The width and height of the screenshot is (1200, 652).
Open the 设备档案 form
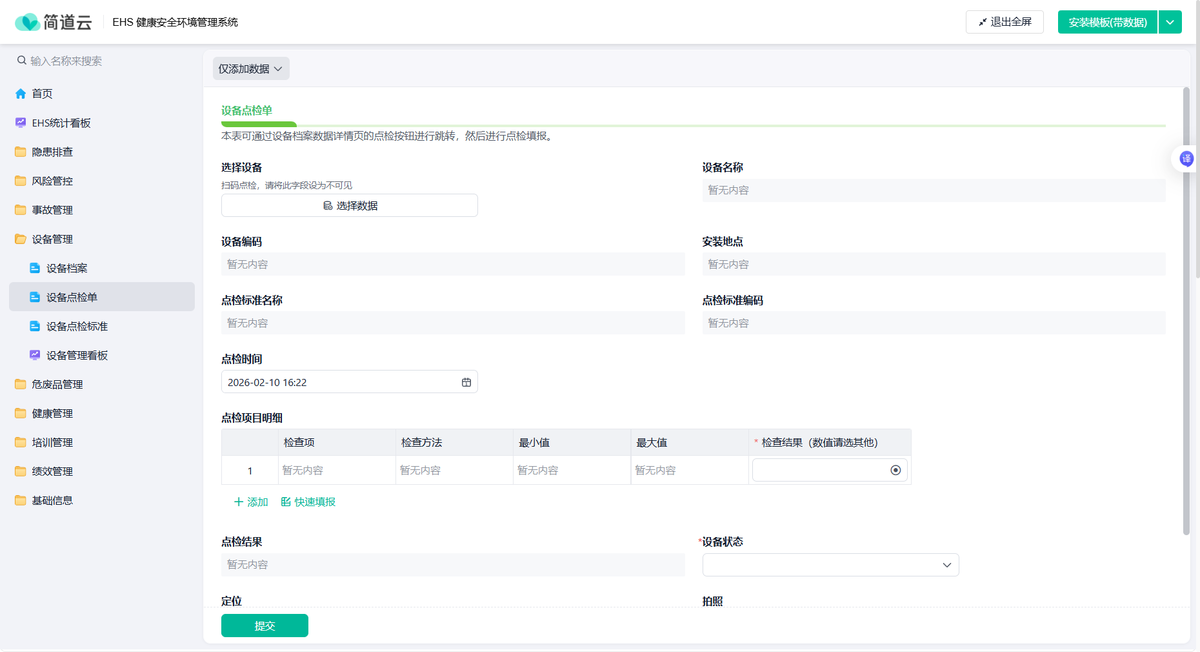coord(101,268)
